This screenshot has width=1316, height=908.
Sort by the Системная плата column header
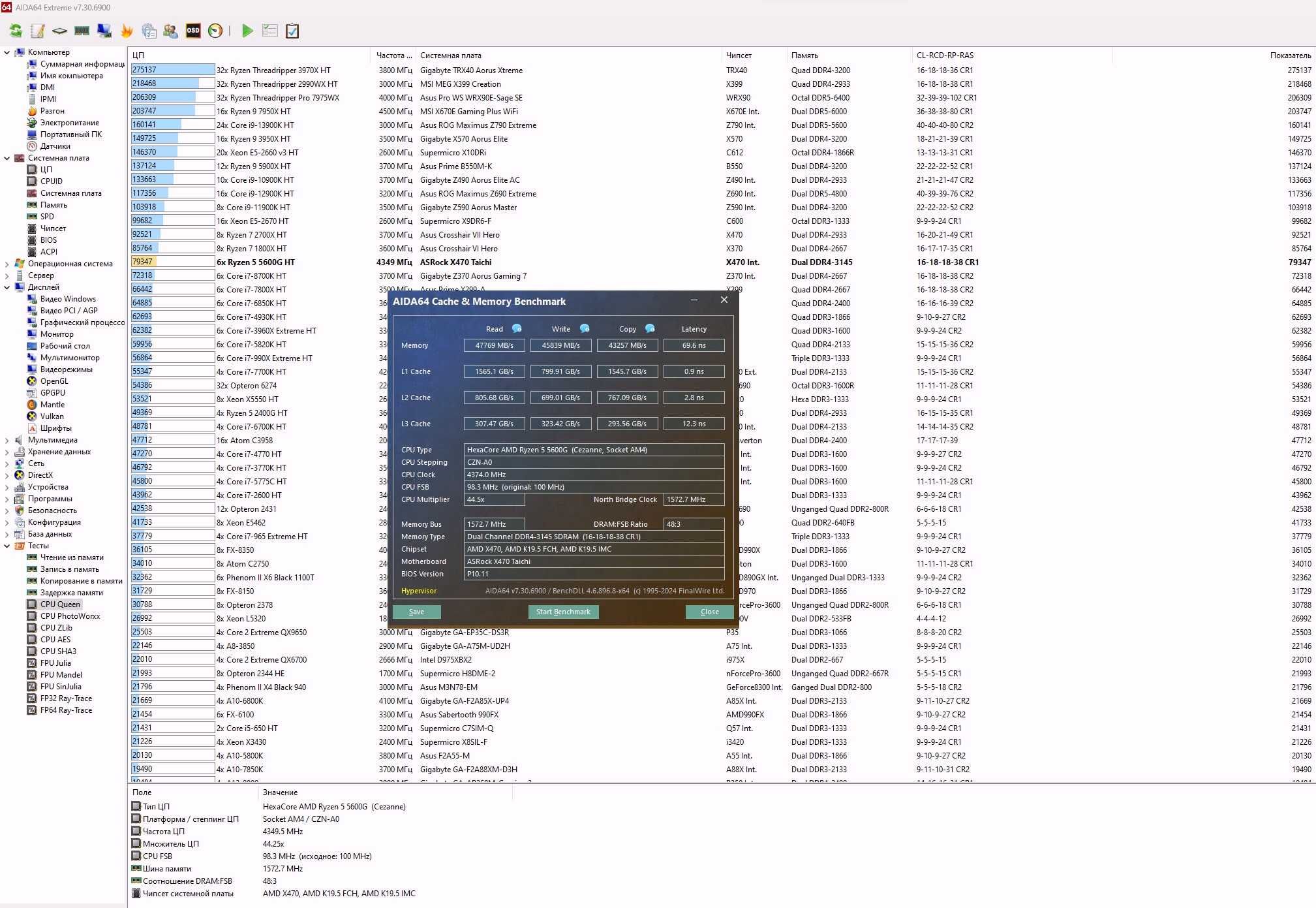(x=568, y=55)
